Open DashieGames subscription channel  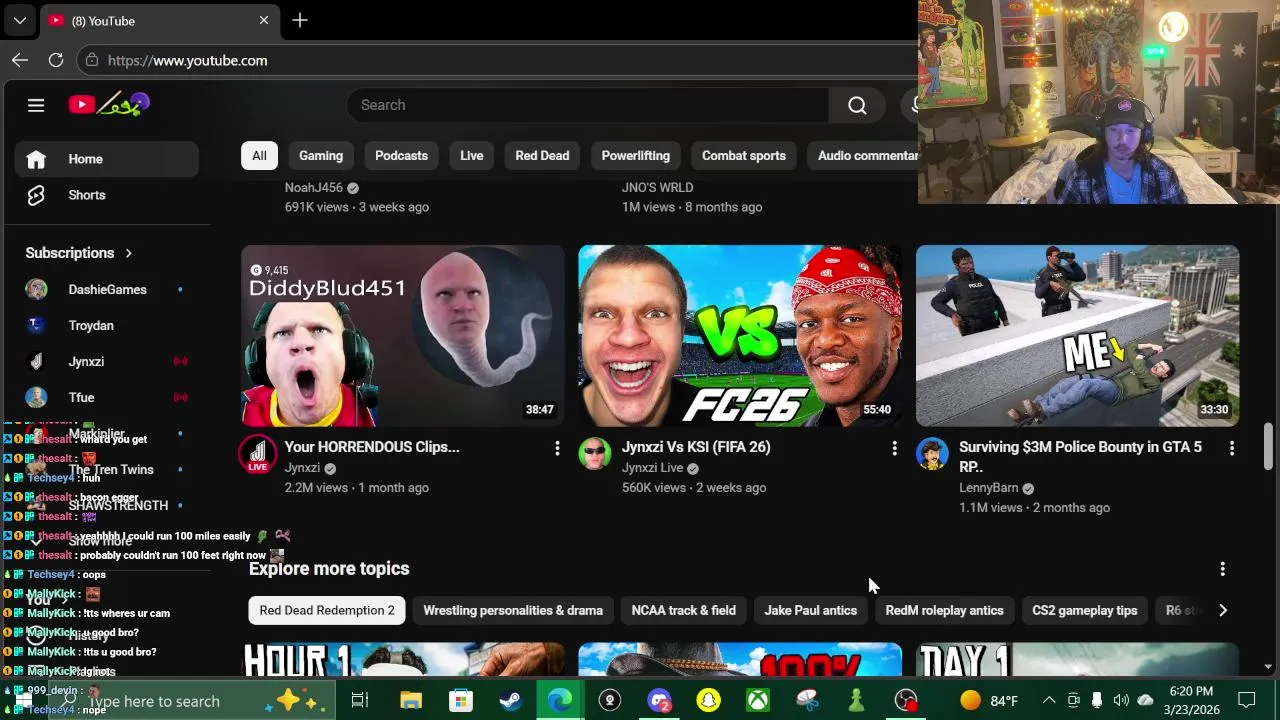106,289
